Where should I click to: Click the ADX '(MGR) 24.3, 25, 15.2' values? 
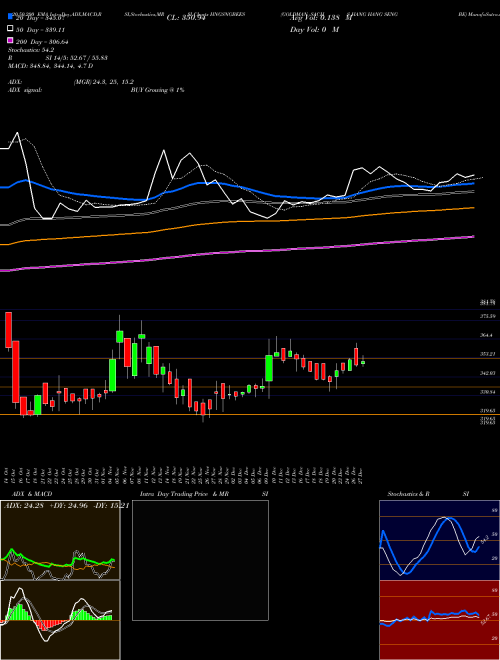click(104, 82)
